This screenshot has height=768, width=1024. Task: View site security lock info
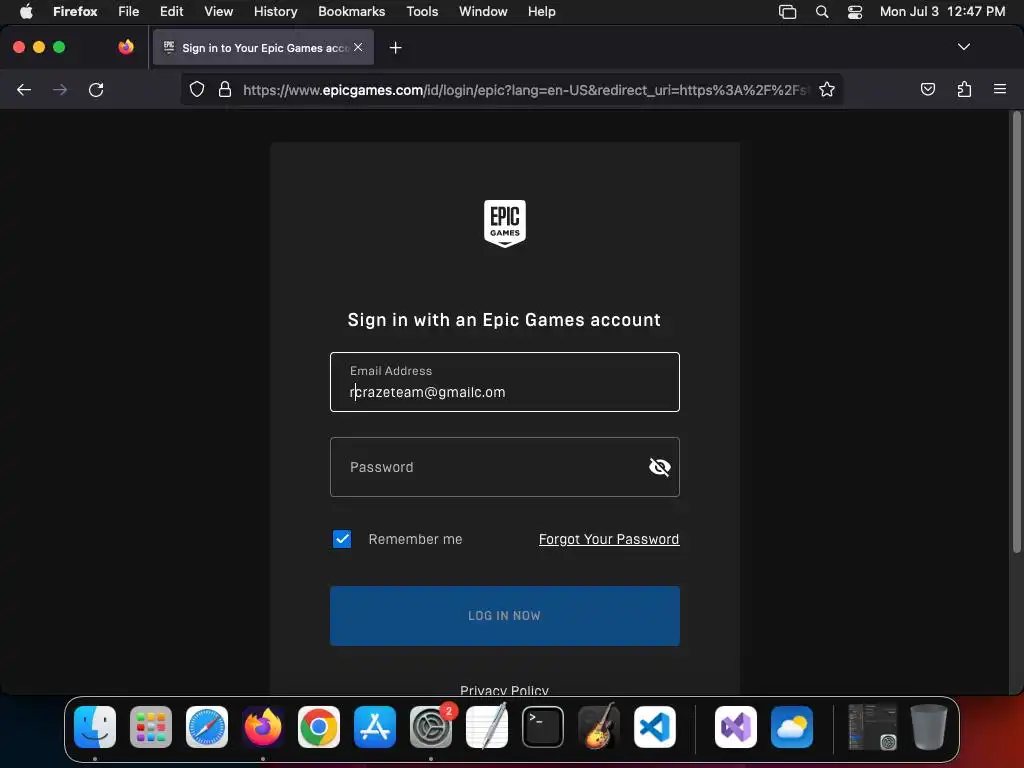(225, 89)
